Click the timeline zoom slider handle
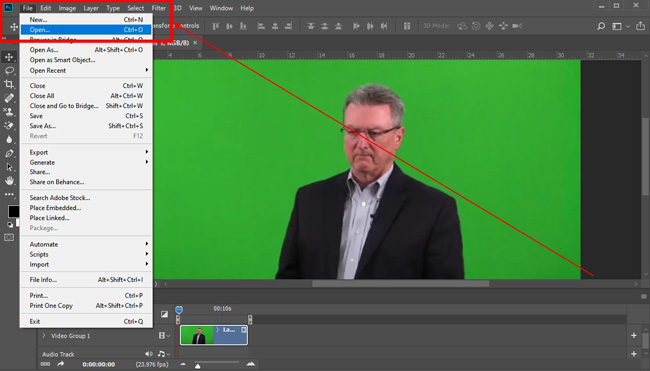Image resolution: width=650 pixels, height=371 pixels. pos(198,366)
